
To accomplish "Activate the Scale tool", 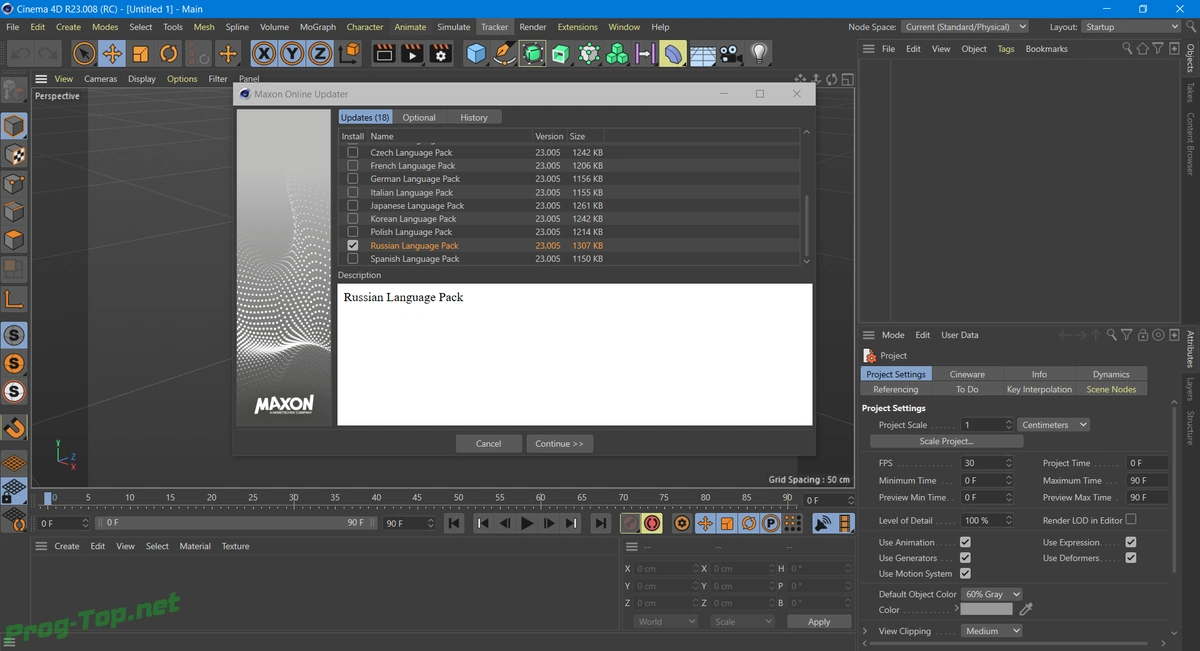I will click(x=141, y=53).
